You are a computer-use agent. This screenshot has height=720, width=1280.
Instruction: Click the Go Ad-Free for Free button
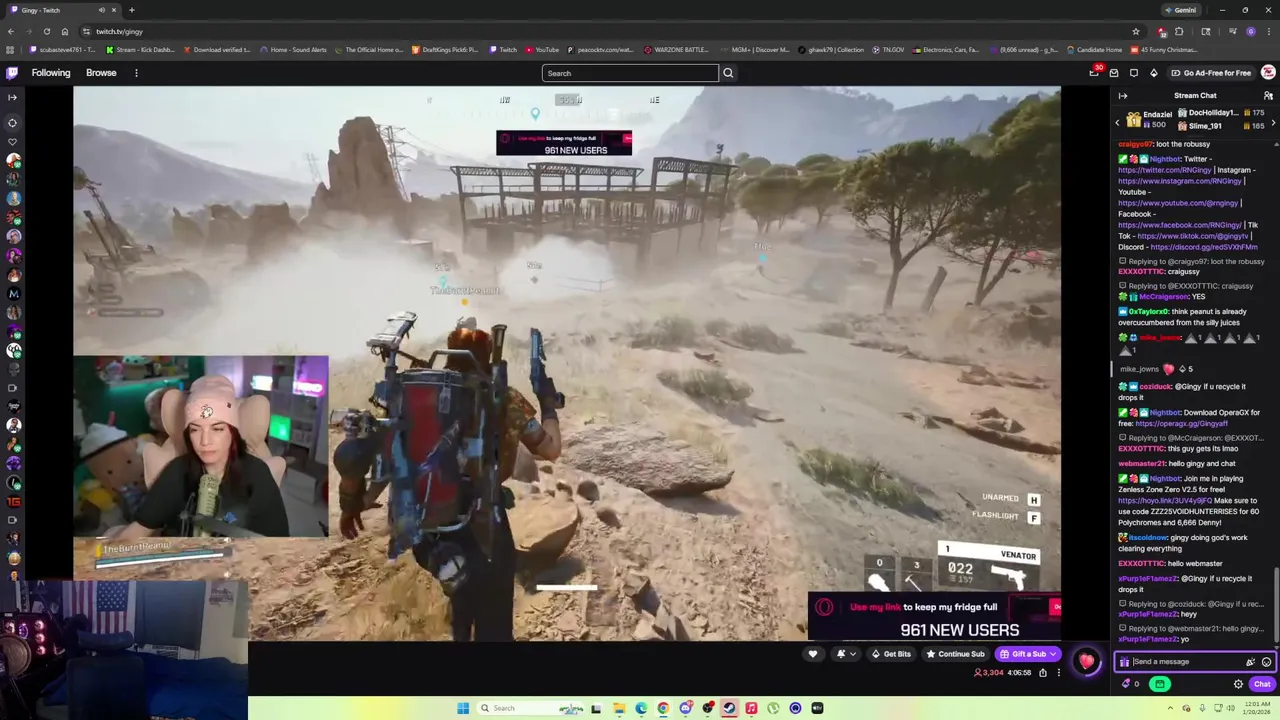pyautogui.click(x=1210, y=73)
